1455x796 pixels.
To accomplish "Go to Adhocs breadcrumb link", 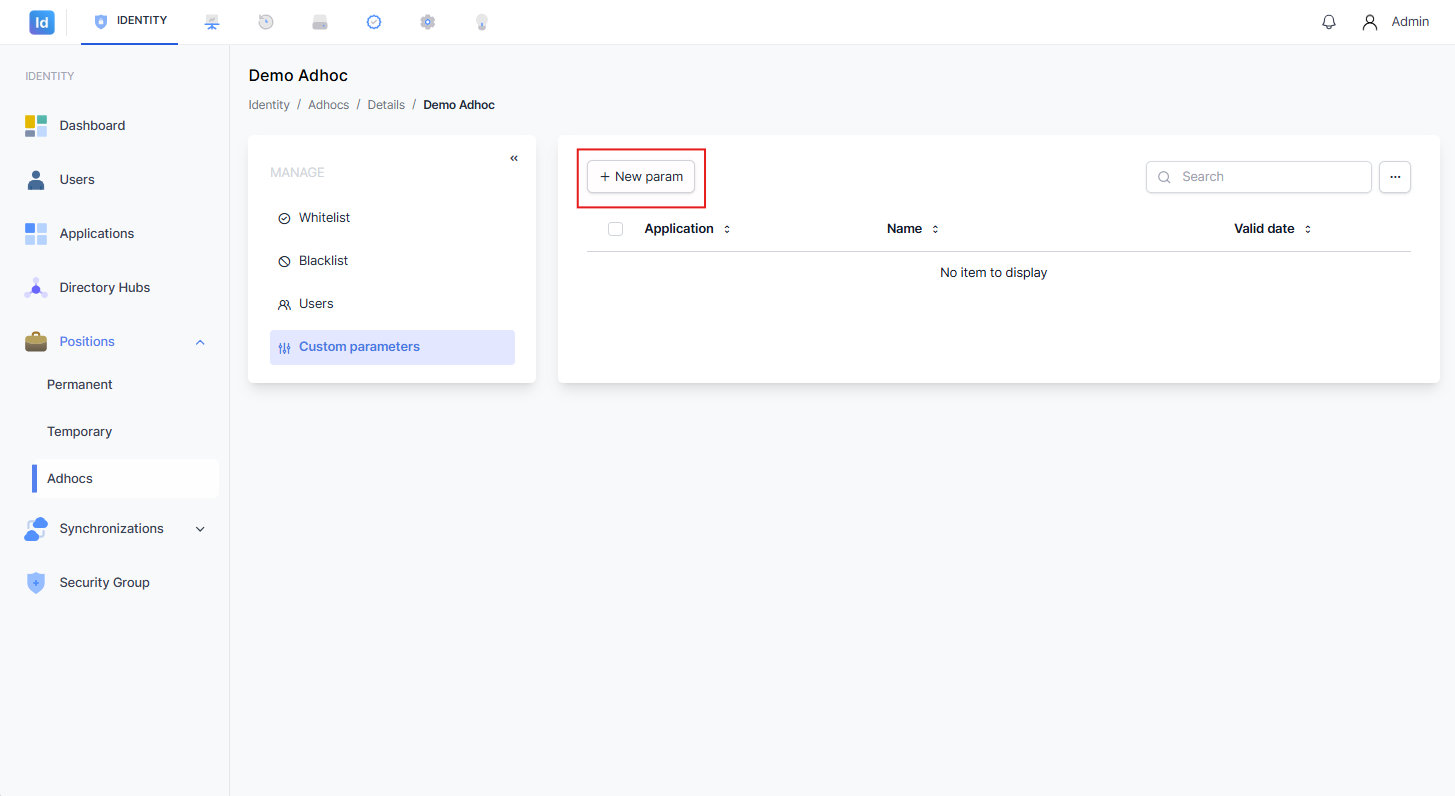I will point(328,105).
